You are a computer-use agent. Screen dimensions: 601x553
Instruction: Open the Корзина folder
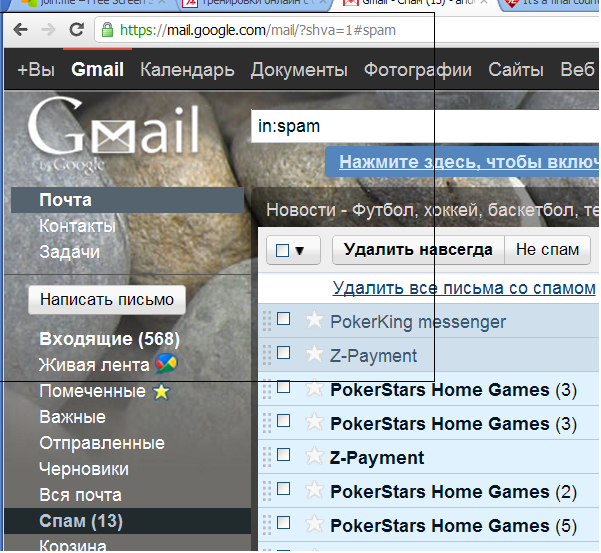73,545
